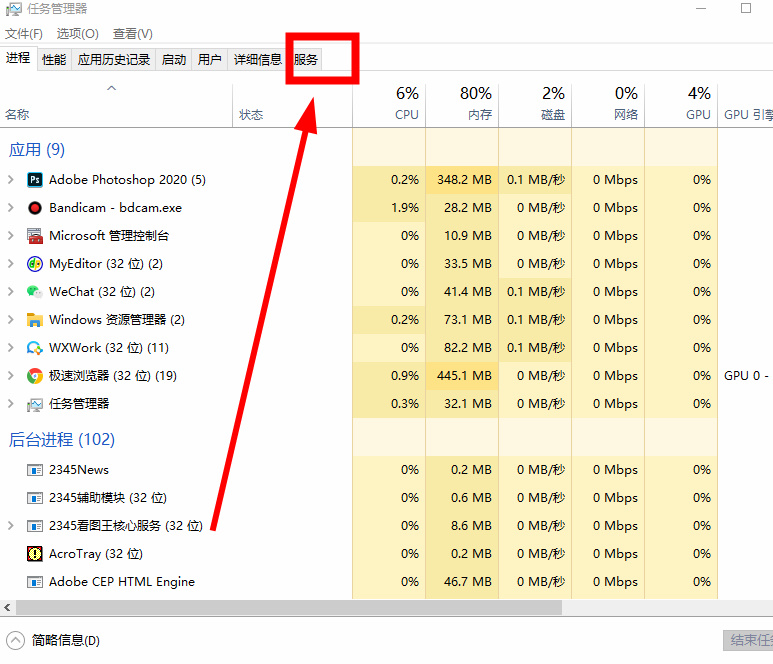
Task: Select the Adobe CEP HTML Engine row
Action: 122,582
